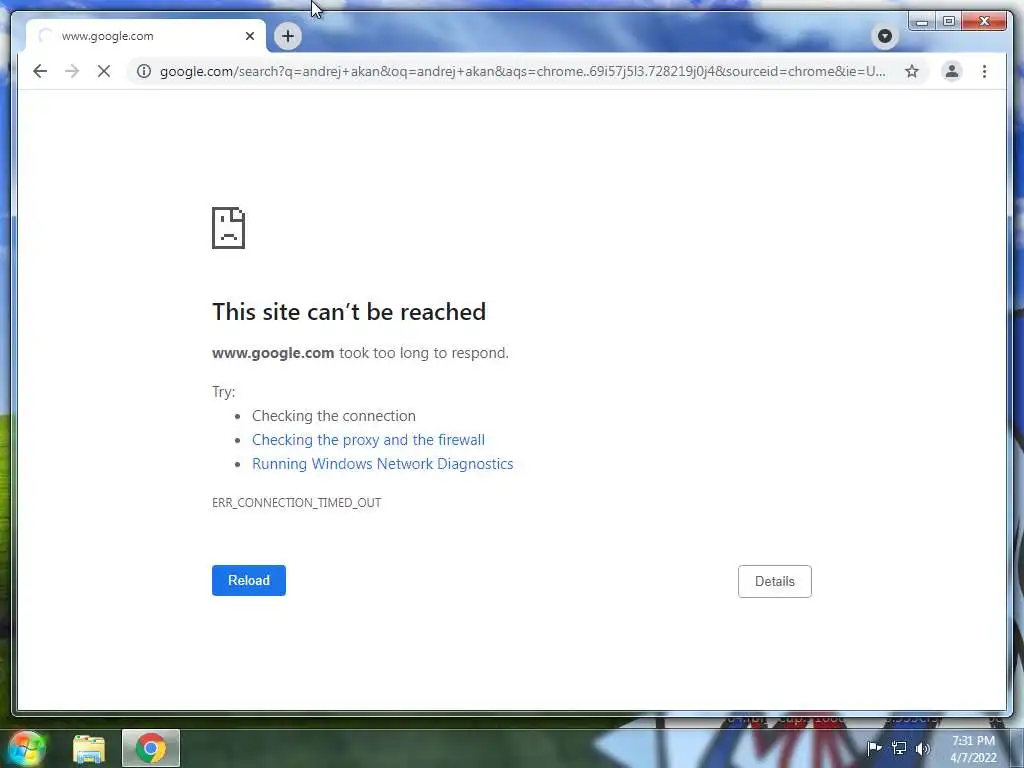Go back using the browser back arrow
Image resolution: width=1024 pixels, height=768 pixels.
click(x=40, y=71)
